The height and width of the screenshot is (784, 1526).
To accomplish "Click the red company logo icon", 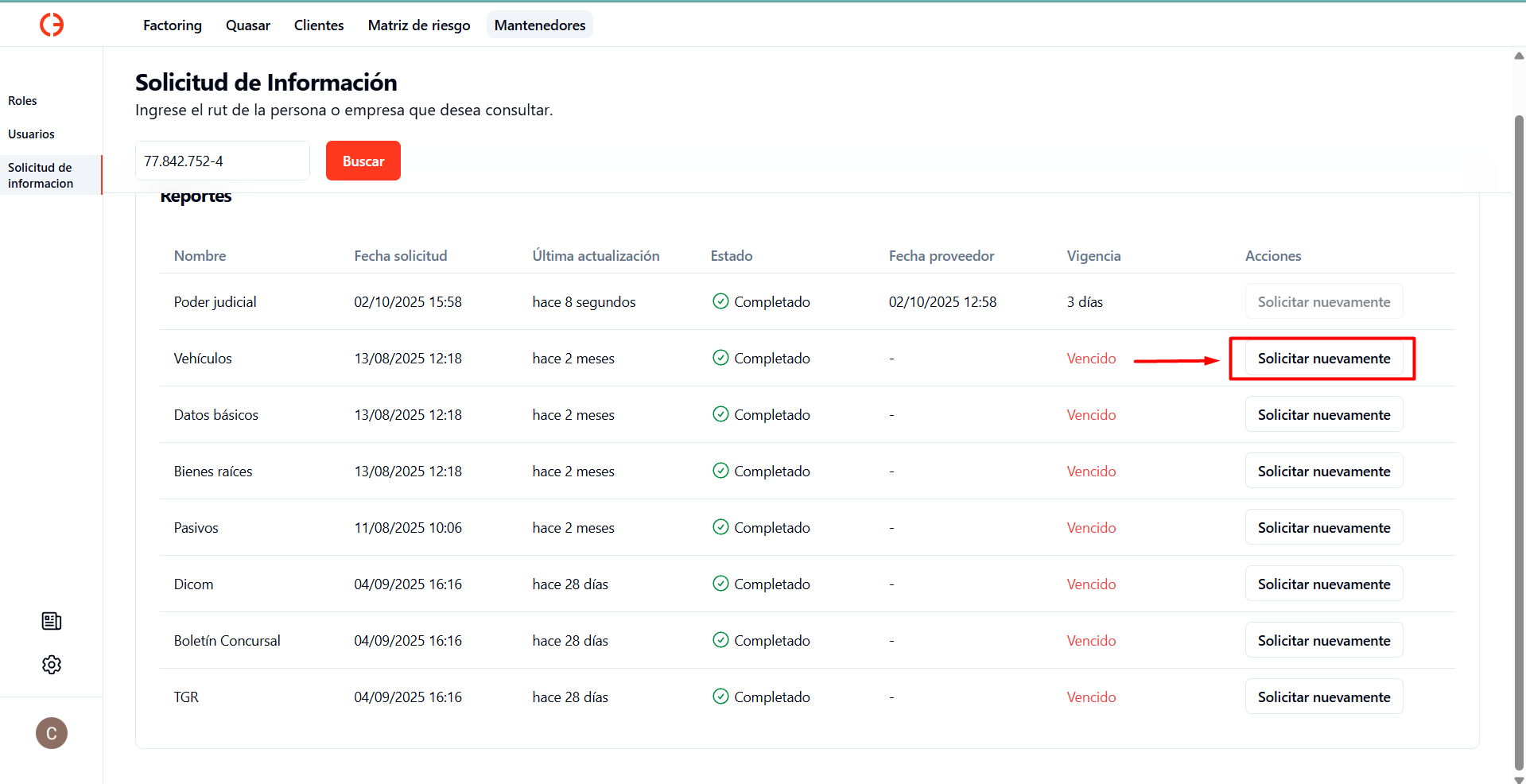I will coord(52,25).
